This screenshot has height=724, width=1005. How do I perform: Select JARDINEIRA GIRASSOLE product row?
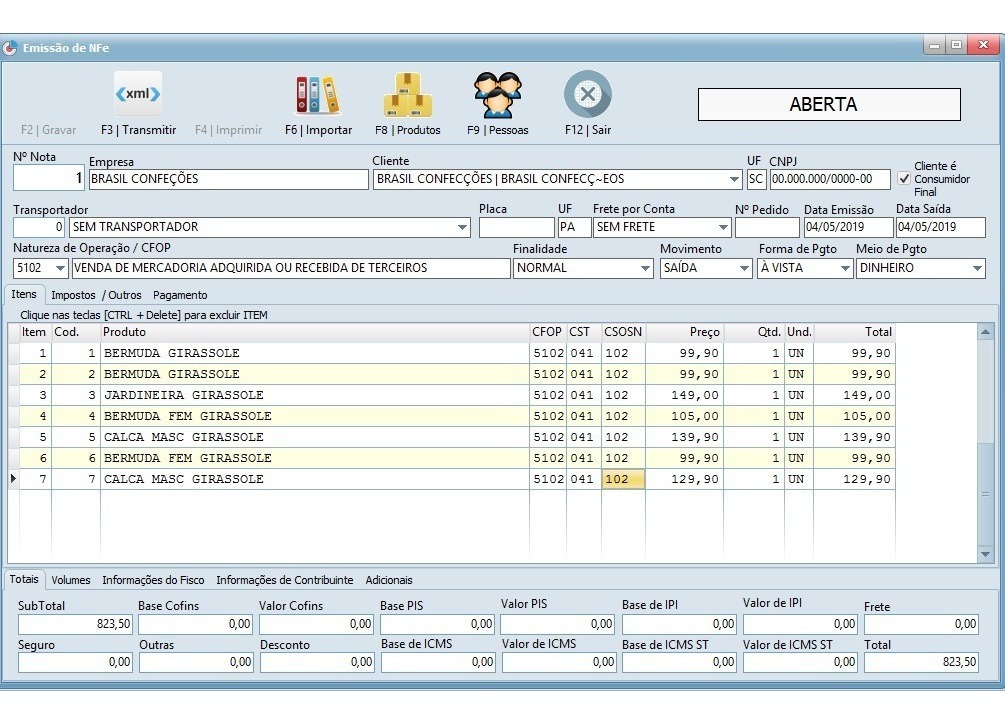(457, 395)
